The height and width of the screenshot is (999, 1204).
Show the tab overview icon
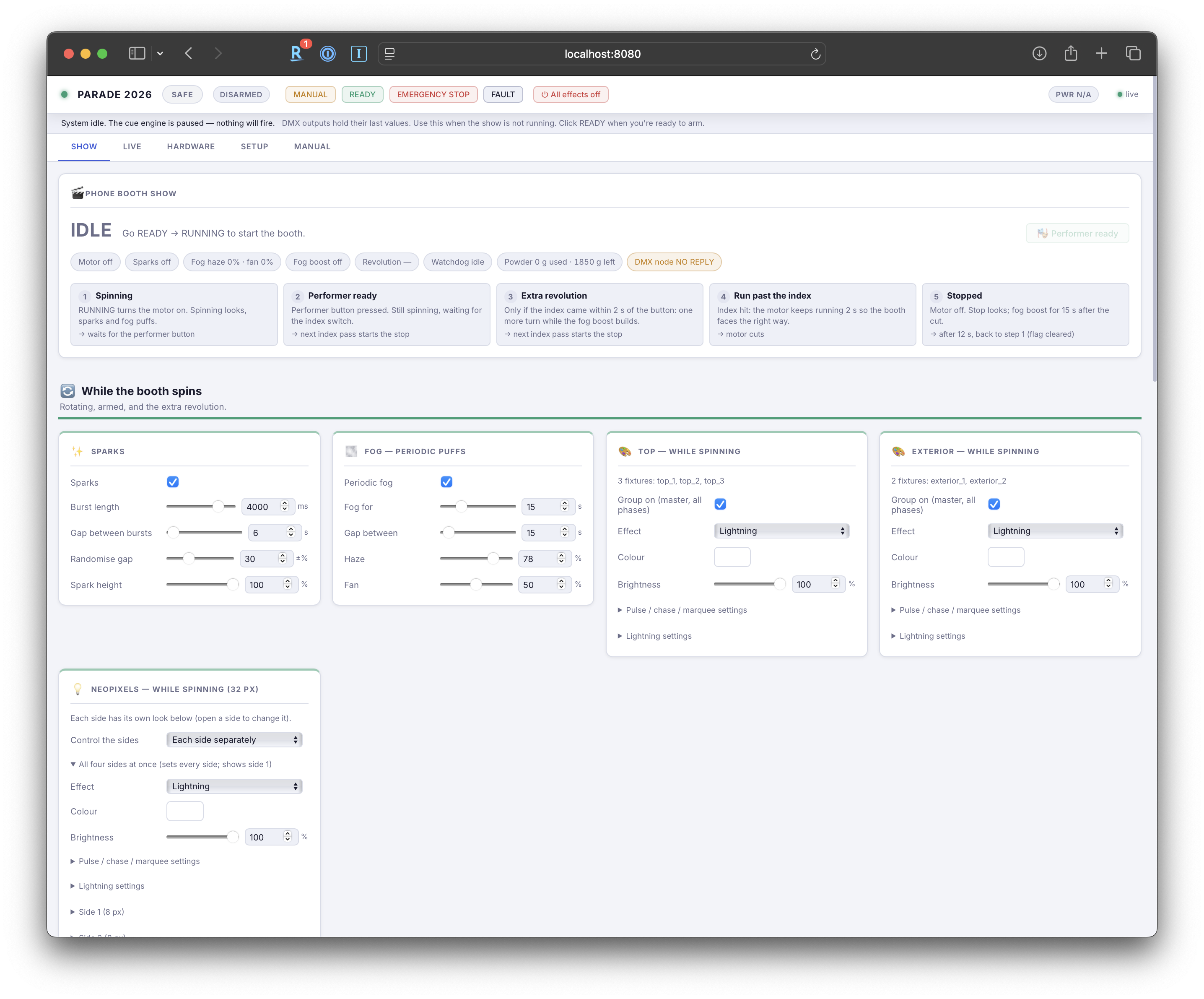pos(1133,53)
